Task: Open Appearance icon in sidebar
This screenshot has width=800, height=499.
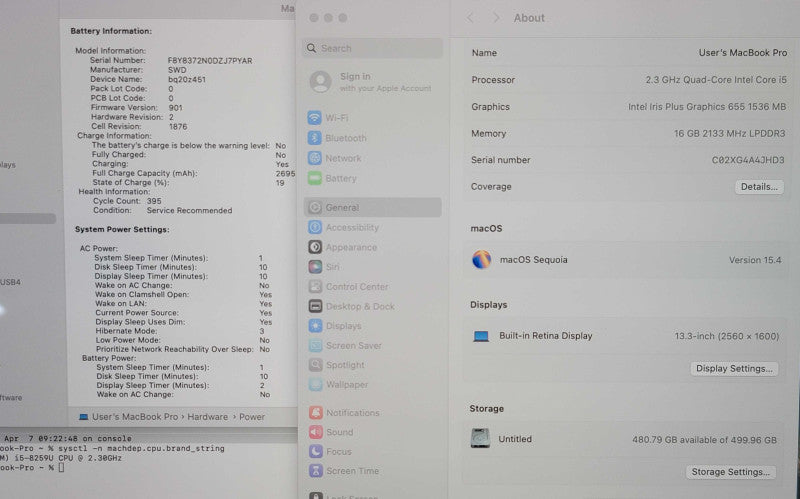Action: coord(315,247)
